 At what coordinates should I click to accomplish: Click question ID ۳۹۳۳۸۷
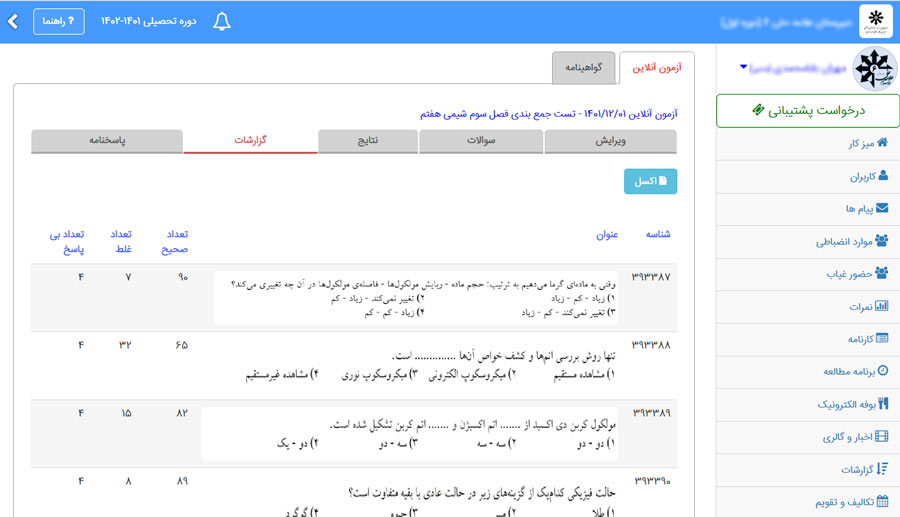(x=651, y=277)
